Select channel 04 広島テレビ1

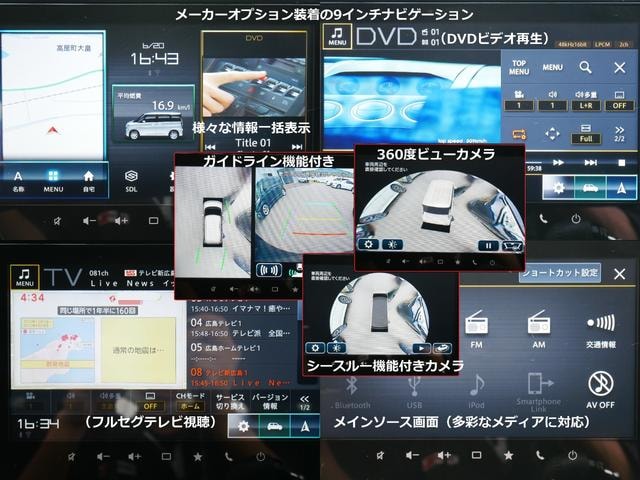242,328
